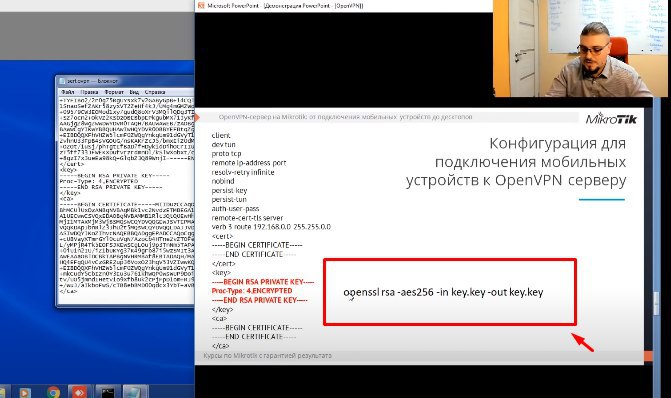
Task: Click 'BEGIN RSA PRIVATE KEY' line in Notepad
Action: [114, 176]
